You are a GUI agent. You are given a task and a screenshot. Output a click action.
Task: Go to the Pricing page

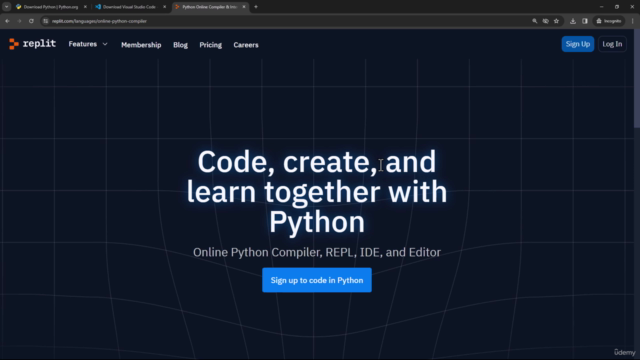[211, 45]
